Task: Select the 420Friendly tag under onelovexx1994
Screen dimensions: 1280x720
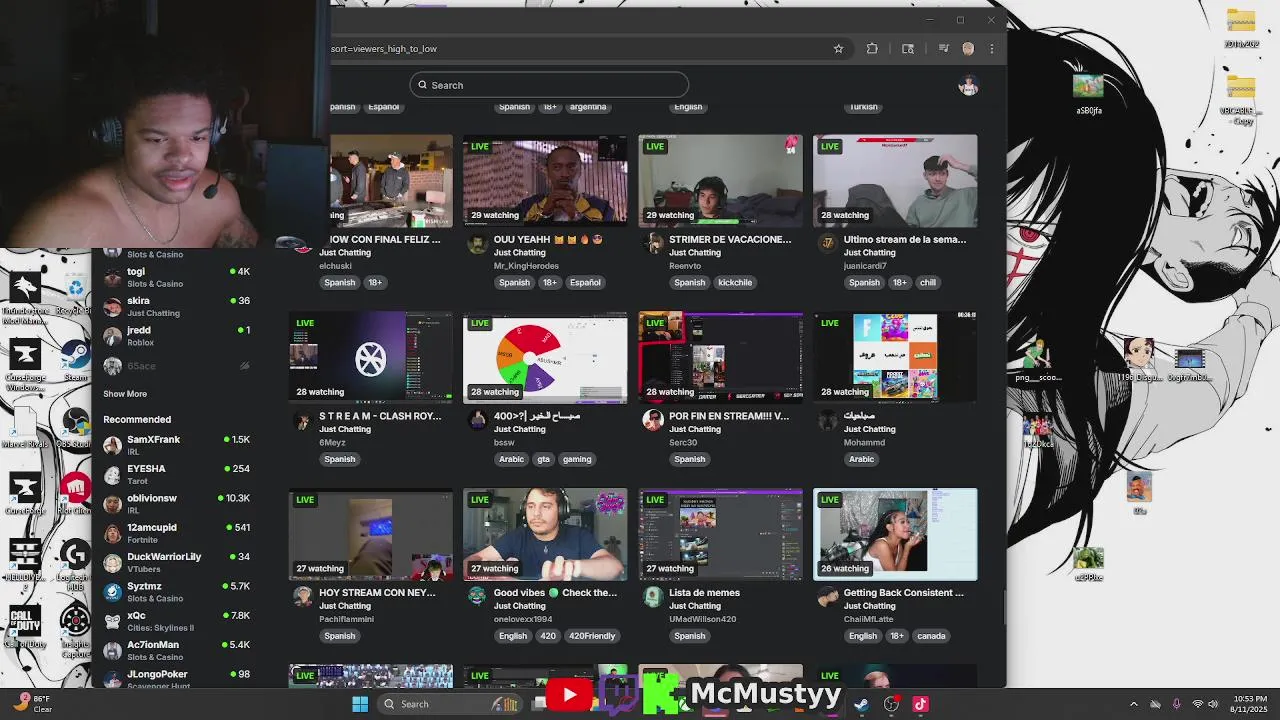Action: (591, 636)
